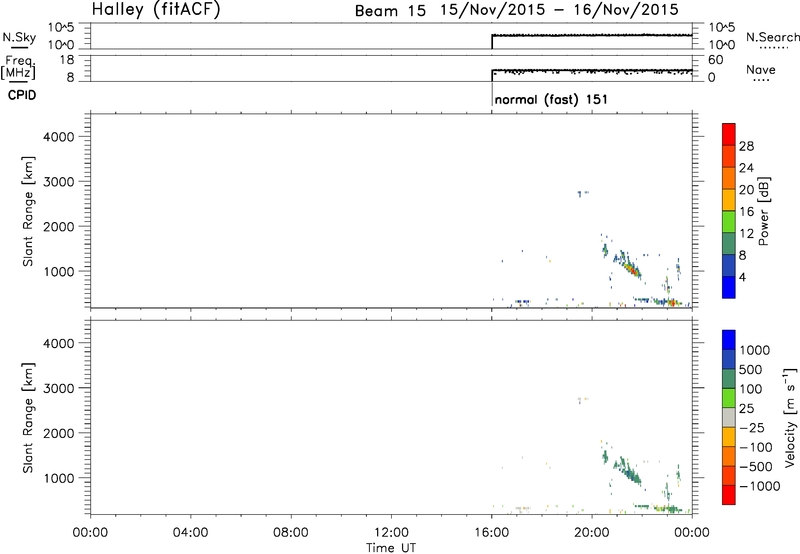The width and height of the screenshot is (800, 554).
Task: Click the isolated echo near 2750 km in power panel
Action: coord(583,193)
